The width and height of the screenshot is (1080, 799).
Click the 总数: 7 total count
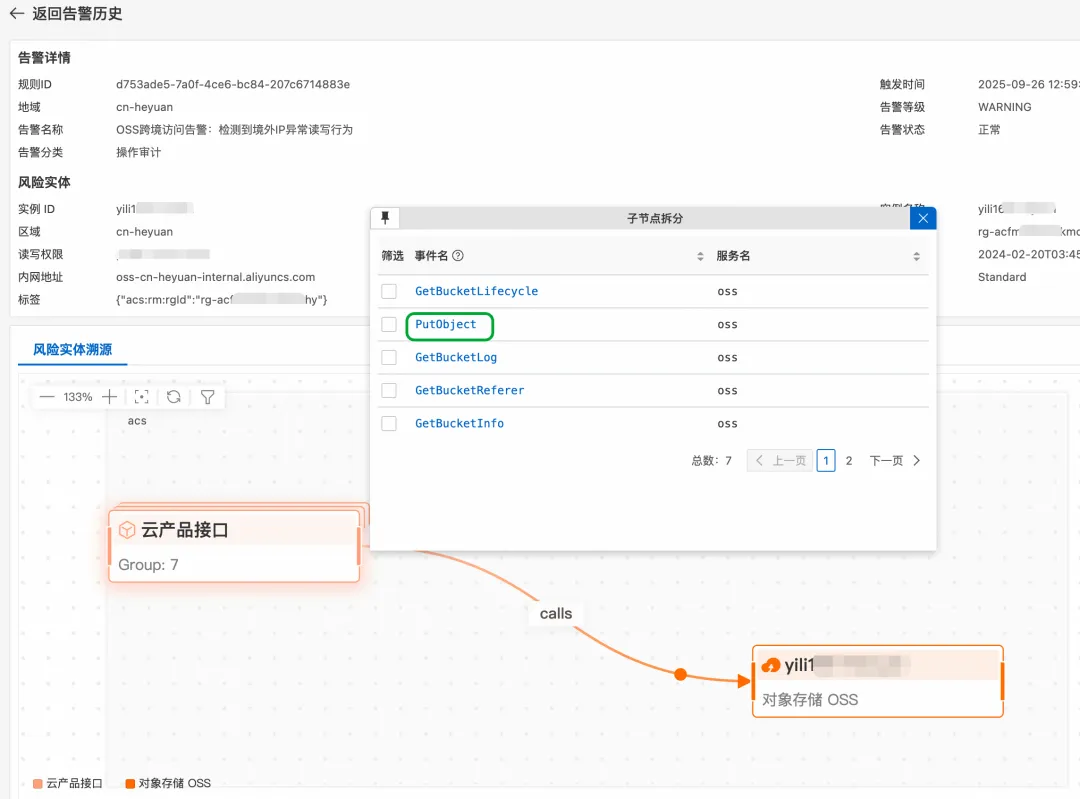pos(712,461)
